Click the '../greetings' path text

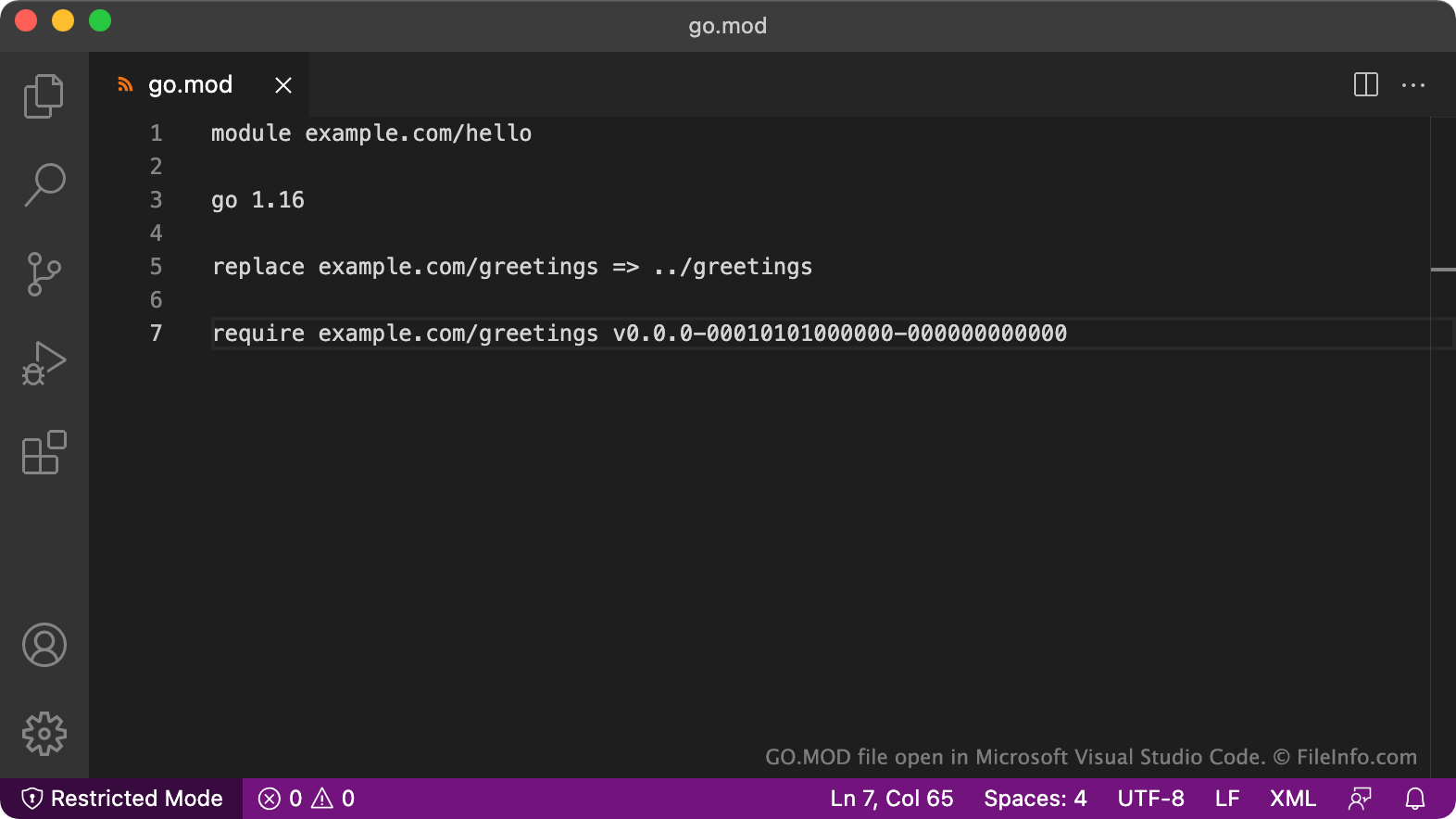(x=733, y=267)
